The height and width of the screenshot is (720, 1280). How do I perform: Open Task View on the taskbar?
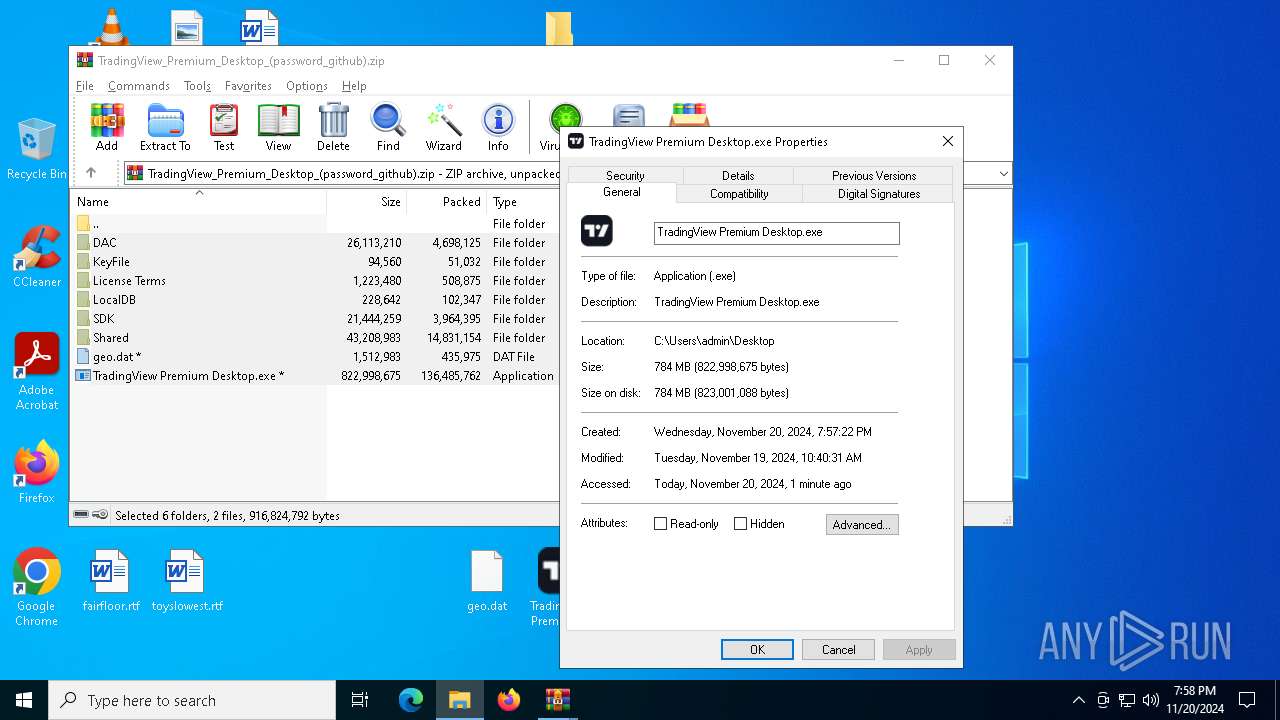point(360,700)
